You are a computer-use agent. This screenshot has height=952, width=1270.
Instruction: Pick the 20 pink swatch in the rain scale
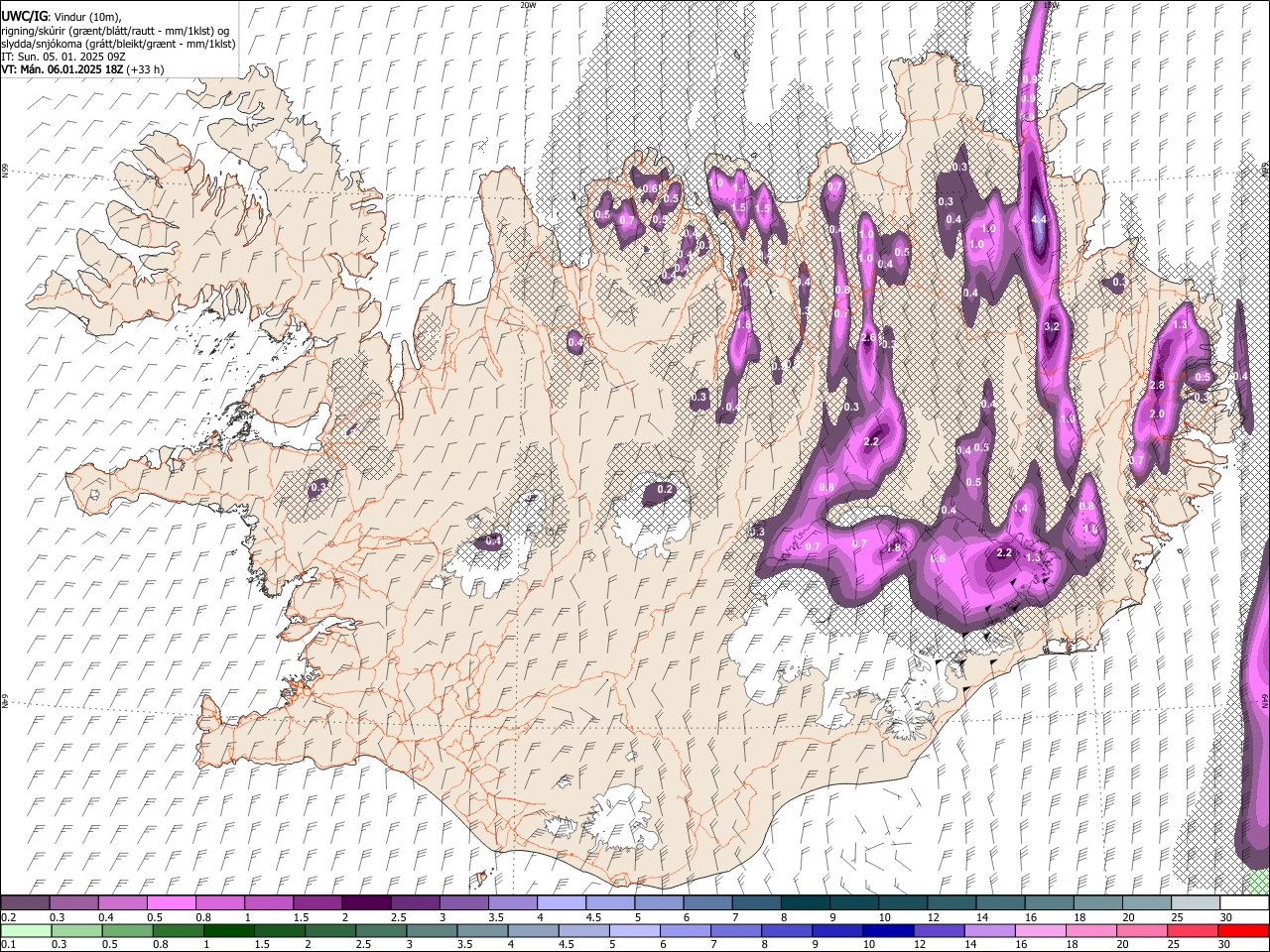[1142, 930]
